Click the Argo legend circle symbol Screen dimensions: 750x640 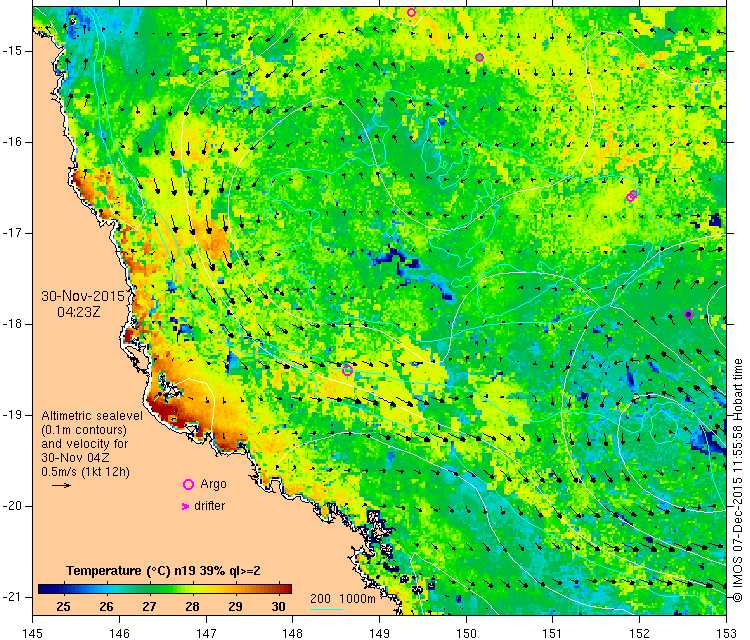(x=188, y=485)
